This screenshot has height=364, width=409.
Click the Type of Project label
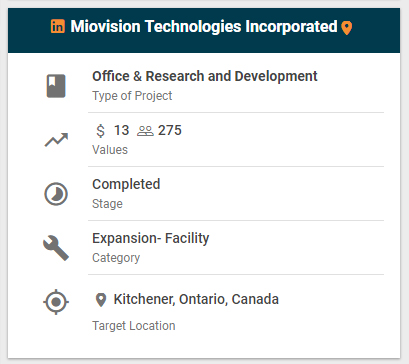pos(132,96)
